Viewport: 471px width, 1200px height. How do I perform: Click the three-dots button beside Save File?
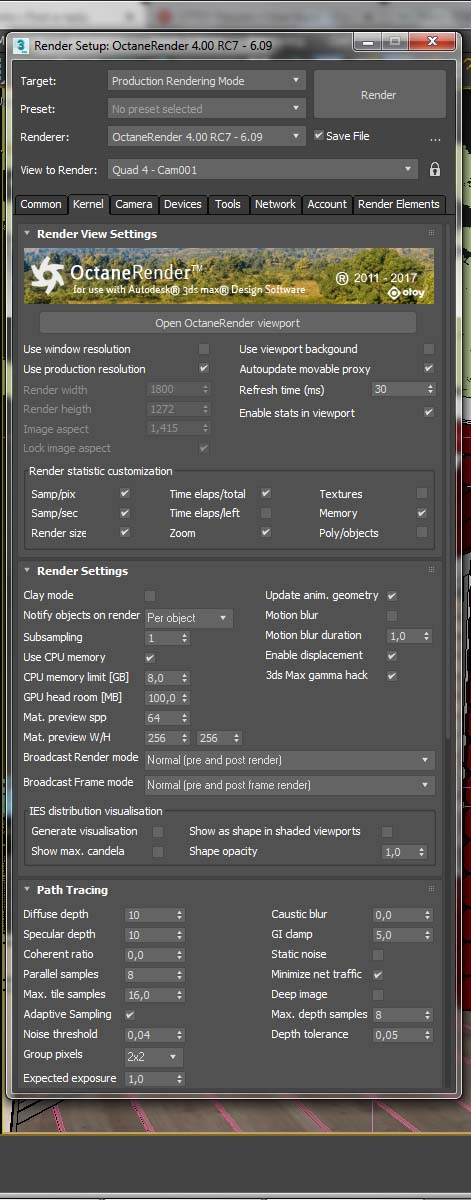(x=435, y=138)
